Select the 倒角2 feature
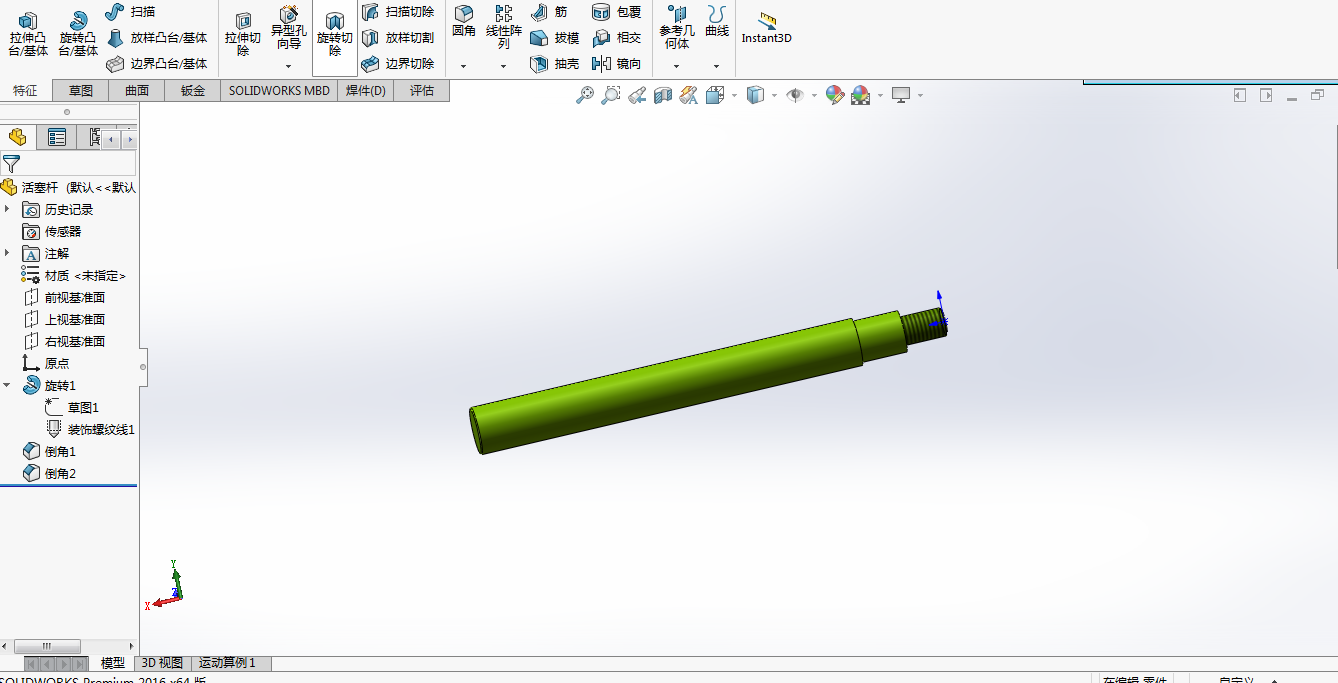This screenshot has width=1338, height=683. (49, 473)
